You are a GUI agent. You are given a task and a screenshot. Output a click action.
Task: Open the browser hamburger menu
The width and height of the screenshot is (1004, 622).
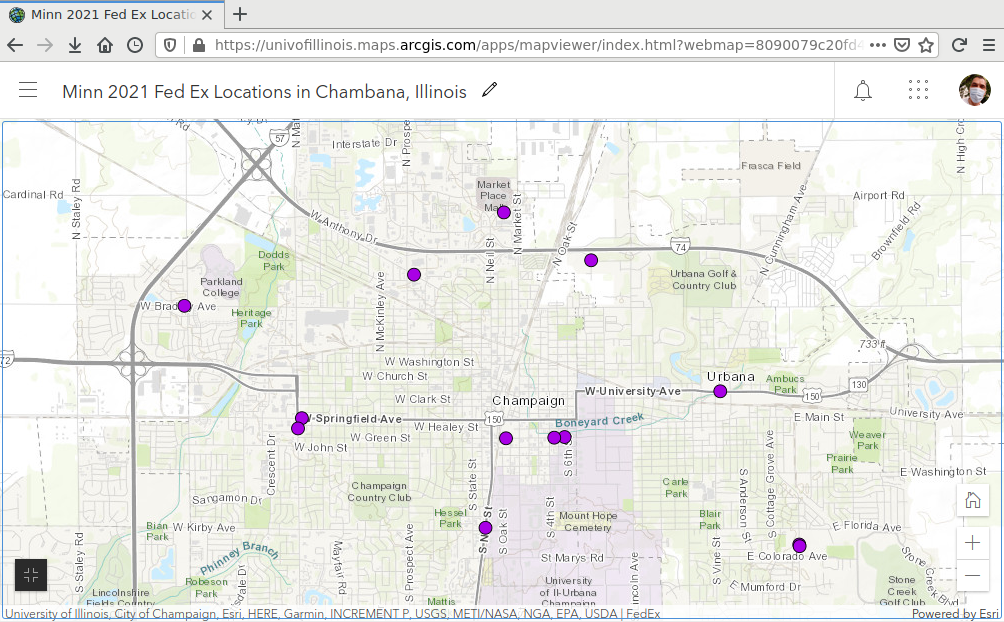(x=987, y=45)
